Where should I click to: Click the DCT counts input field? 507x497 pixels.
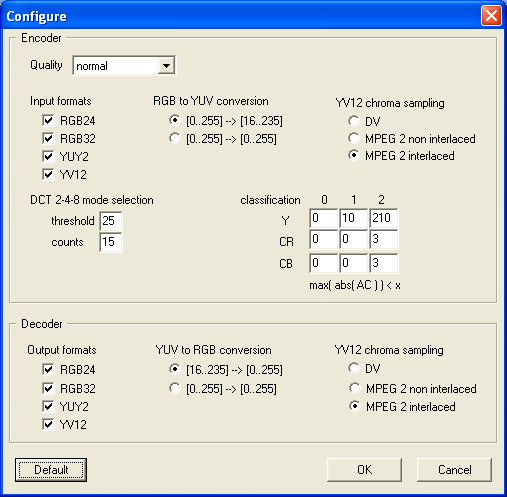coord(111,242)
